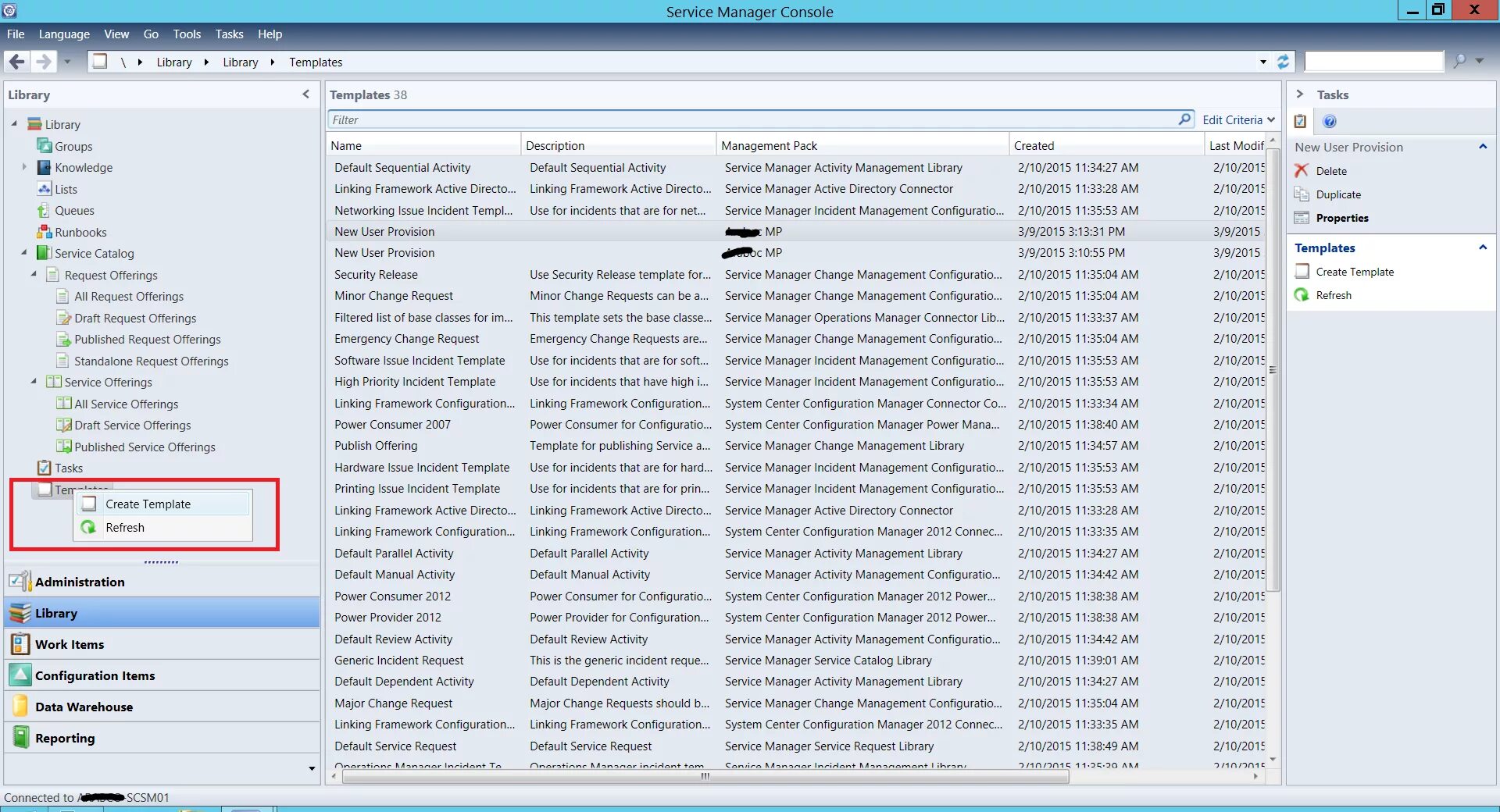
Task: Sort templates by Created column
Action: coord(1106,145)
